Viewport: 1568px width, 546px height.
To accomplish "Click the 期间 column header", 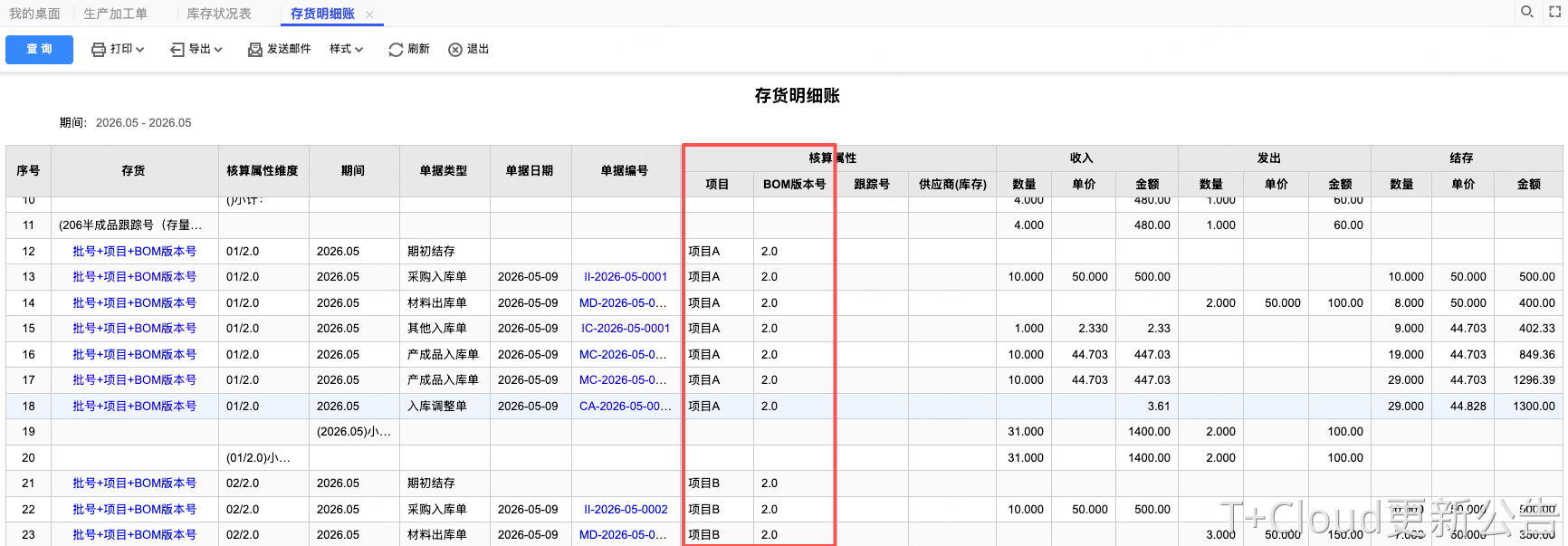I will click(353, 171).
